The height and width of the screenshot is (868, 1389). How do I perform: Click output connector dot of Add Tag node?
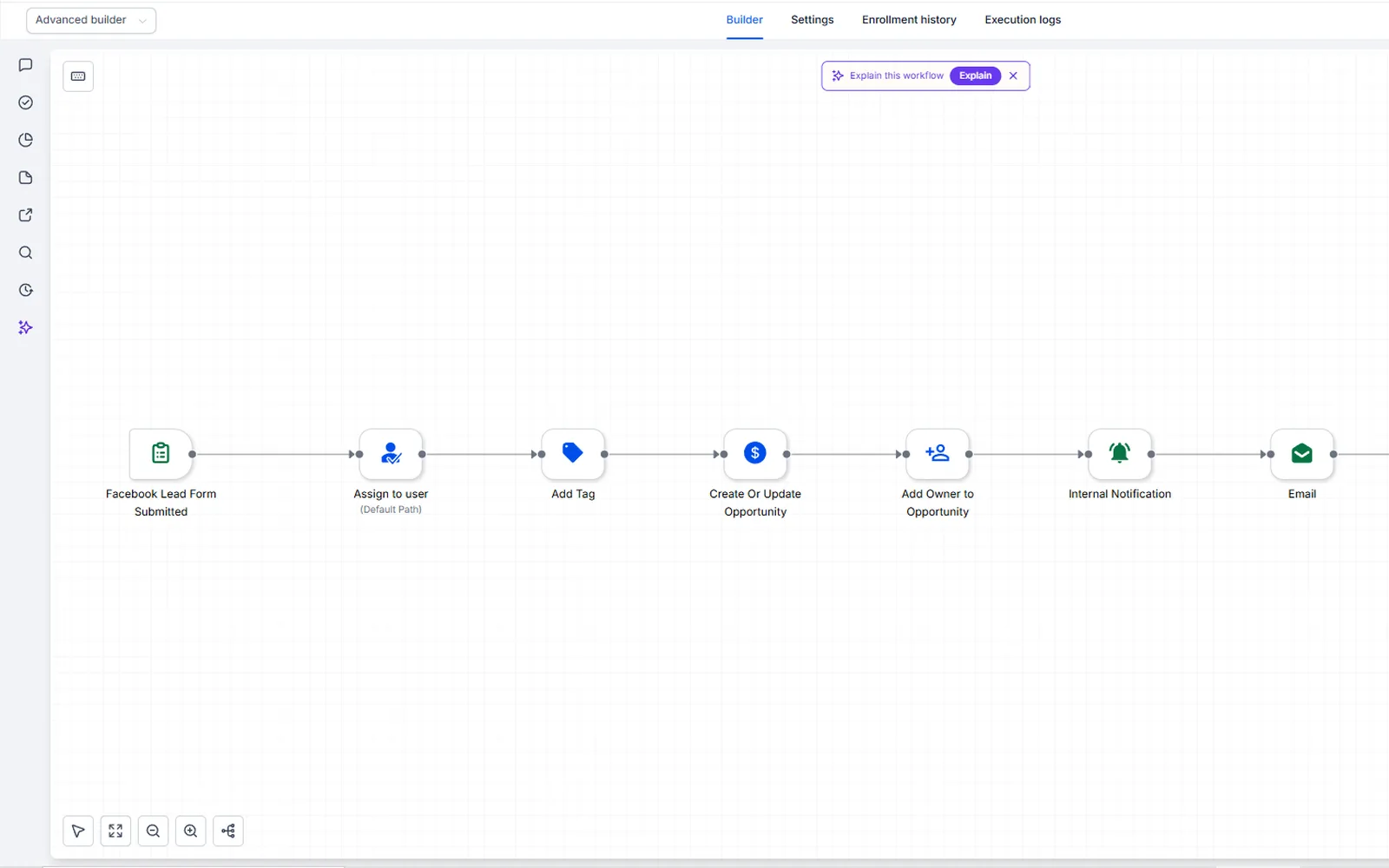(604, 454)
